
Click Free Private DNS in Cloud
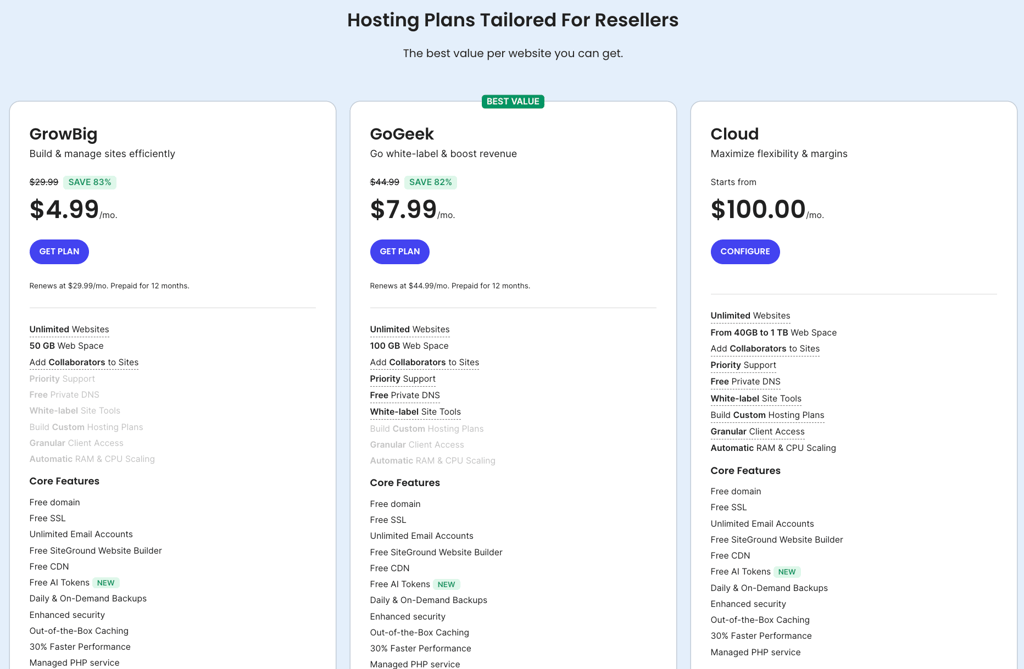pyautogui.click(x=745, y=382)
